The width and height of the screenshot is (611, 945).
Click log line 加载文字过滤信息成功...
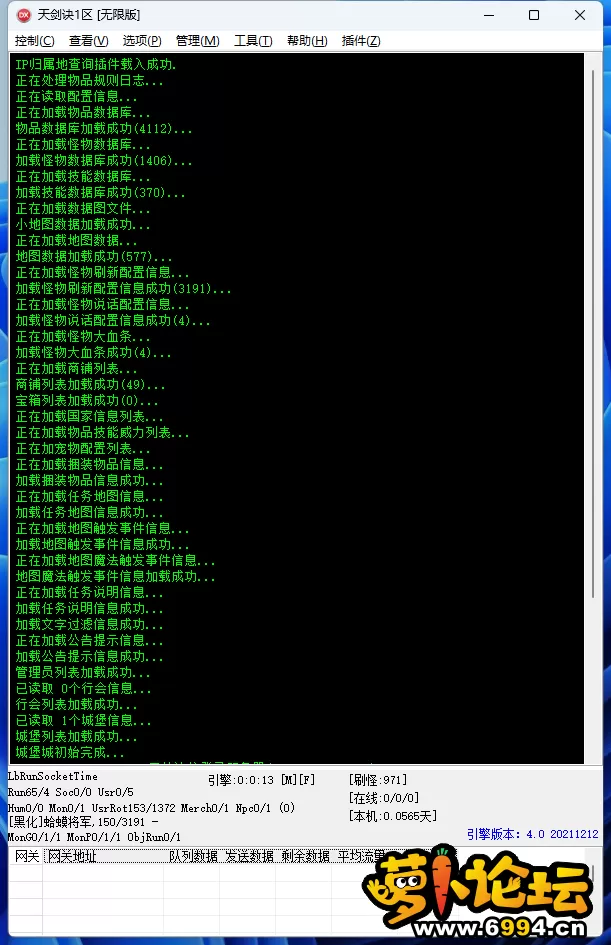pos(89,624)
